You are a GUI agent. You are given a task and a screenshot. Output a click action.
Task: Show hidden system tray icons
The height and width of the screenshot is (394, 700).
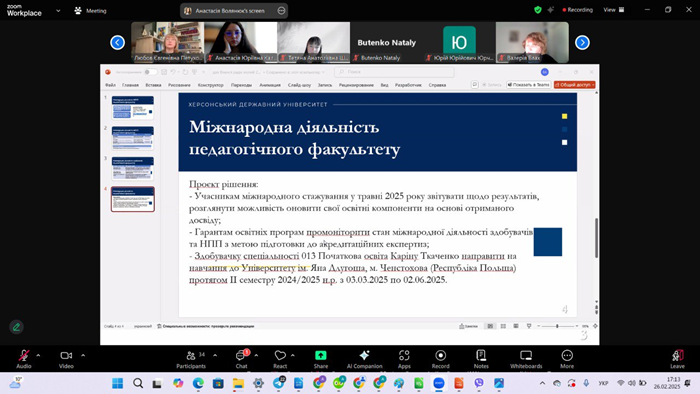click(x=542, y=383)
